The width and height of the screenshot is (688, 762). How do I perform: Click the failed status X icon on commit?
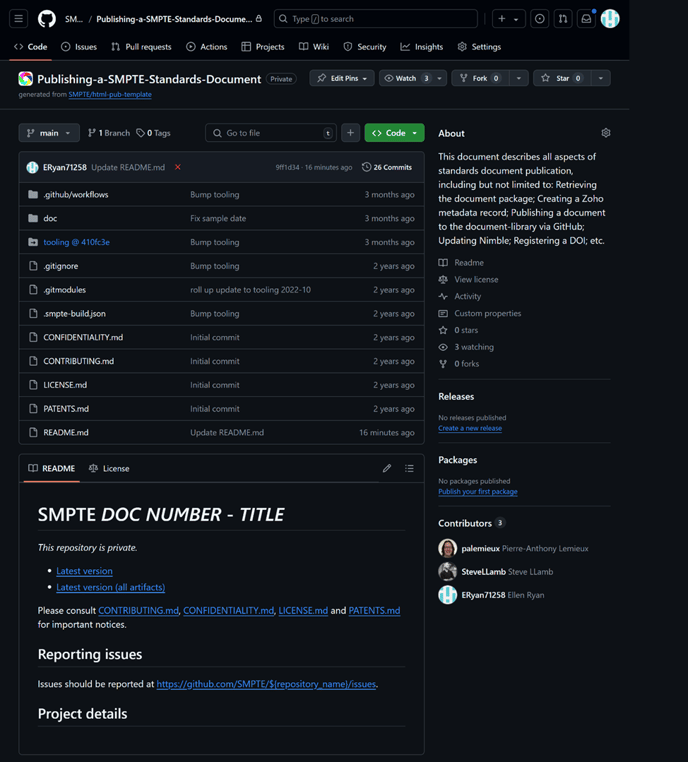point(178,167)
